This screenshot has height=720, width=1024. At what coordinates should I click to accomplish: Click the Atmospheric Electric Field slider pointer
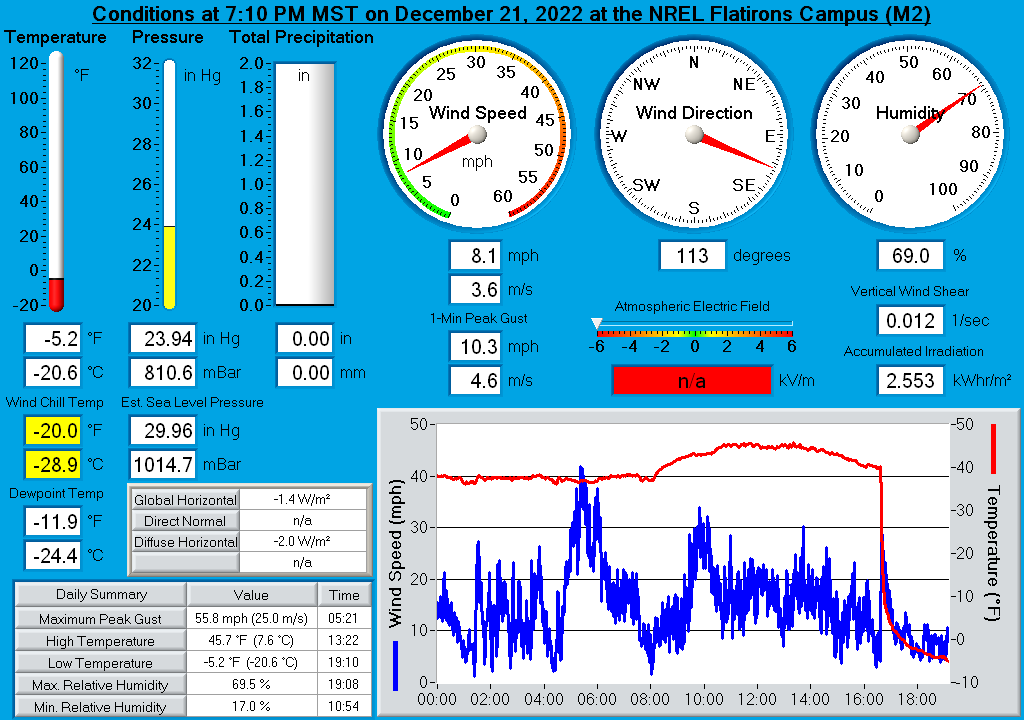click(596, 323)
